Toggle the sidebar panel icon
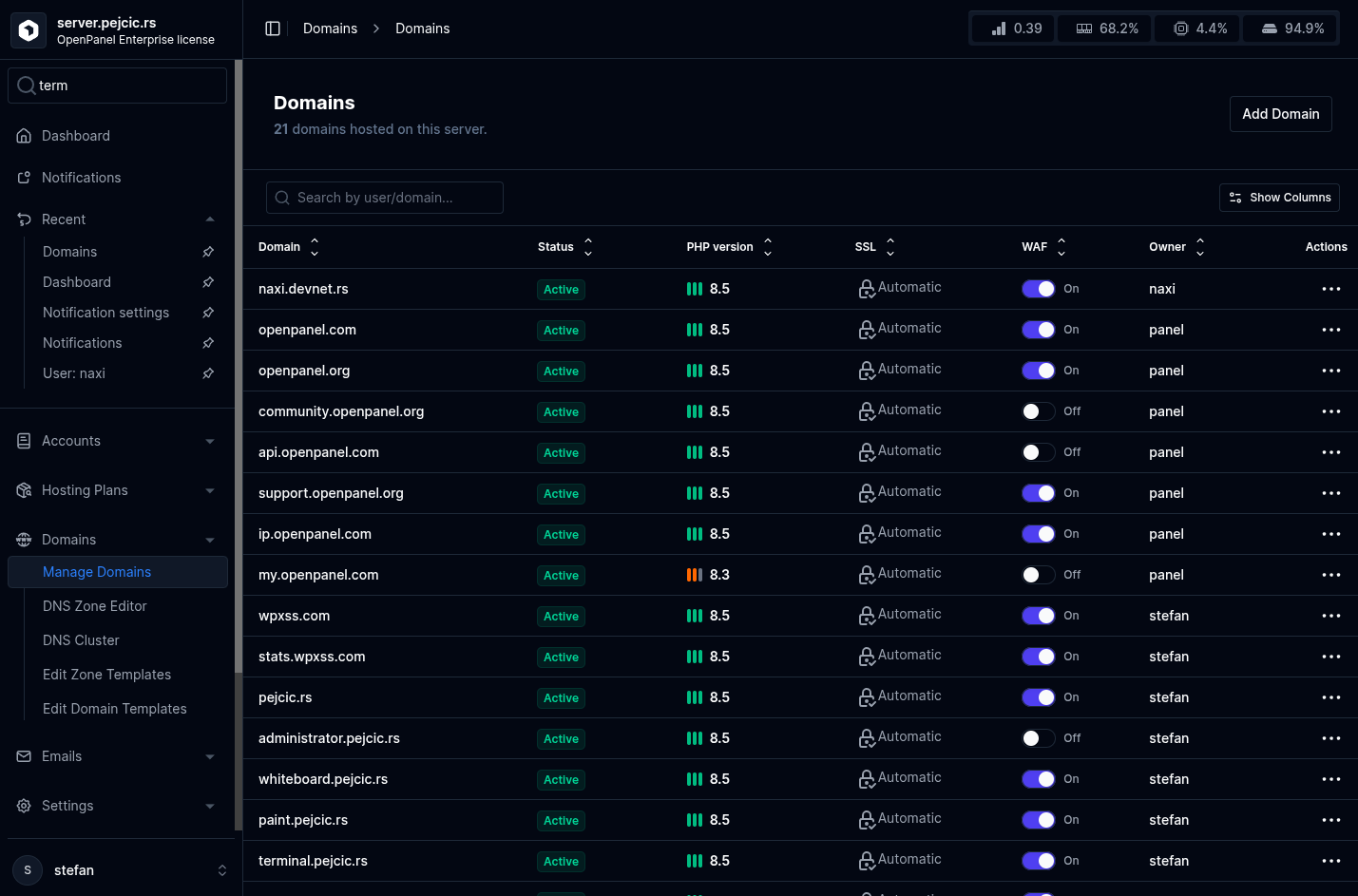The height and width of the screenshot is (896, 1358). pyautogui.click(x=273, y=29)
